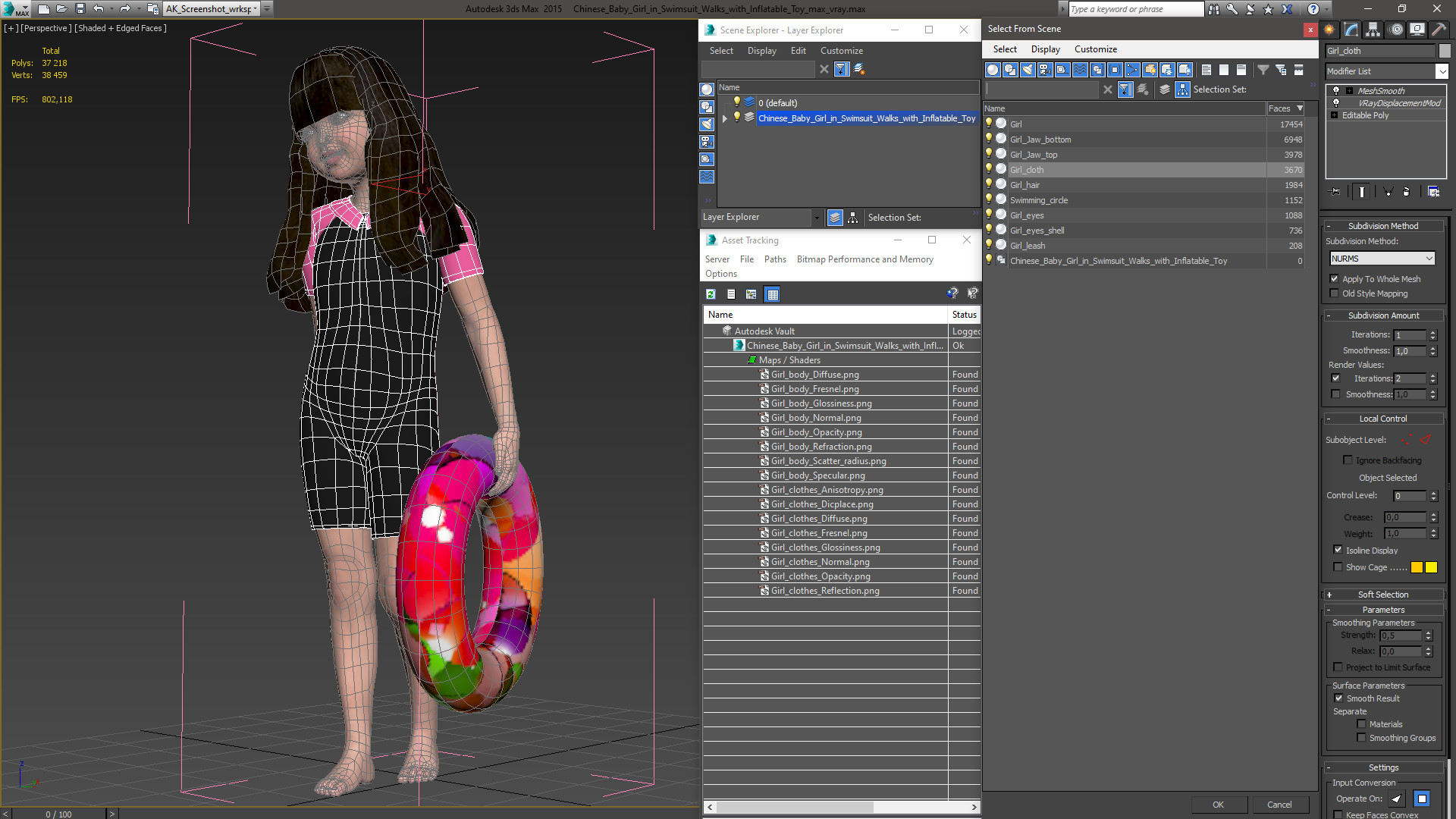The width and height of the screenshot is (1456, 819).
Task: Switch to the Motion panel tab
Action: click(x=1395, y=30)
